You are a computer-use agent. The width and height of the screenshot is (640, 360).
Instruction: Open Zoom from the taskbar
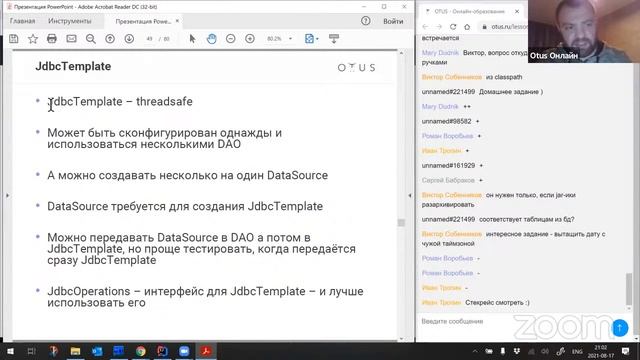(184, 351)
